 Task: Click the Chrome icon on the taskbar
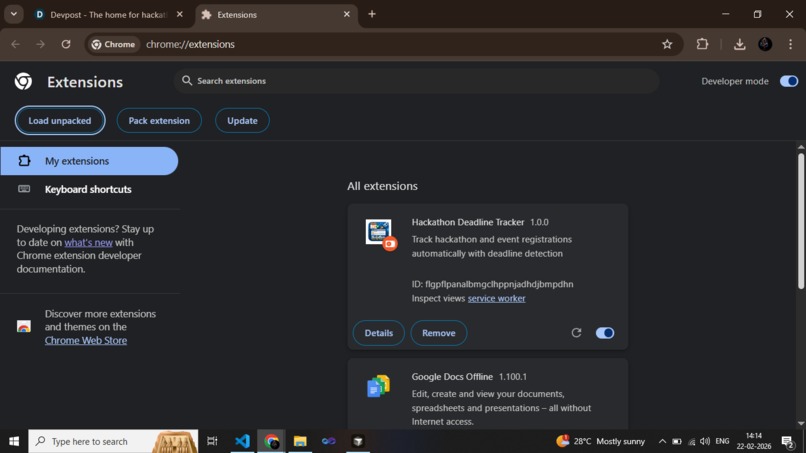click(271, 441)
